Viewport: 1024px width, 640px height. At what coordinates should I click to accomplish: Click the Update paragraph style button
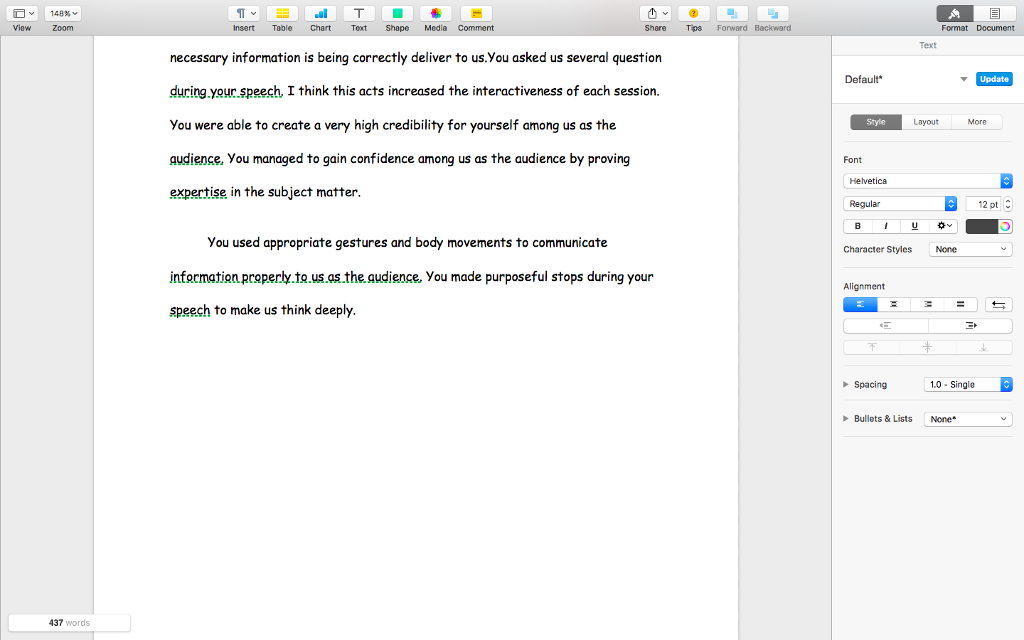994,77
